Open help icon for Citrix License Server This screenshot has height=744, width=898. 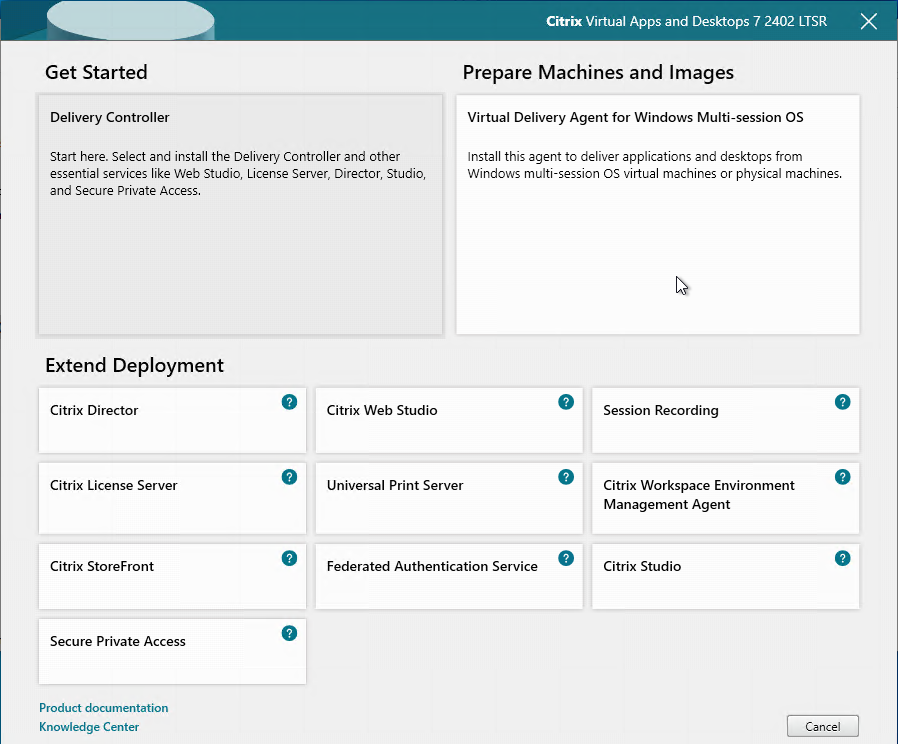click(x=289, y=477)
